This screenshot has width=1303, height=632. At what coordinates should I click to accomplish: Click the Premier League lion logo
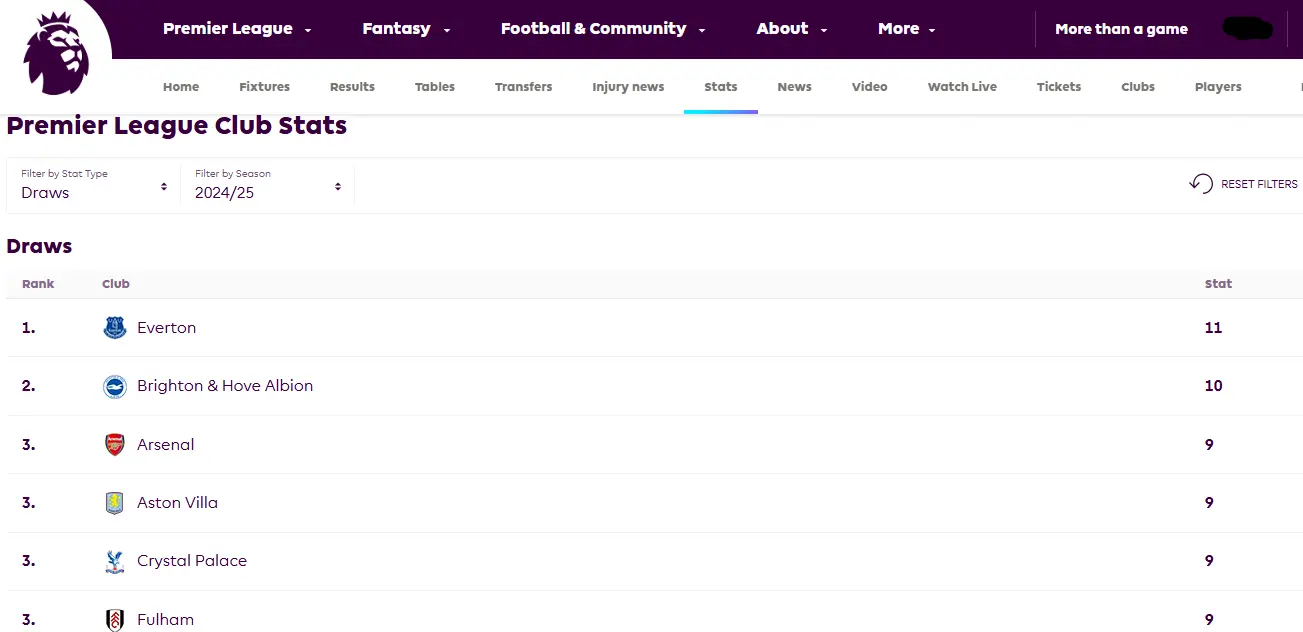[56, 53]
